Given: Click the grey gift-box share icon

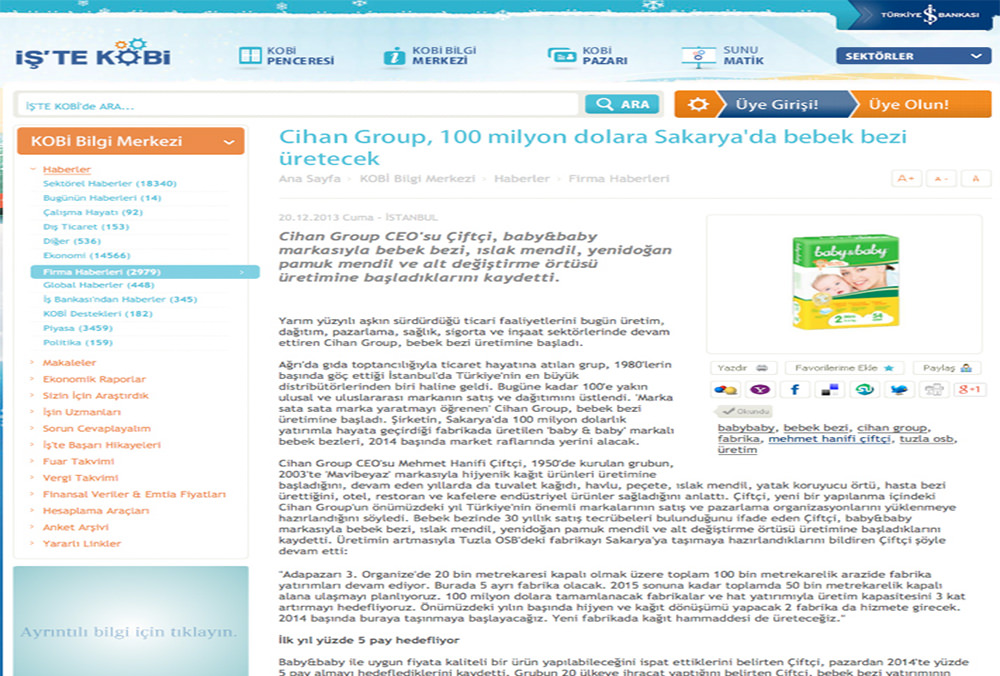Looking at the screenshot, I should 934,390.
